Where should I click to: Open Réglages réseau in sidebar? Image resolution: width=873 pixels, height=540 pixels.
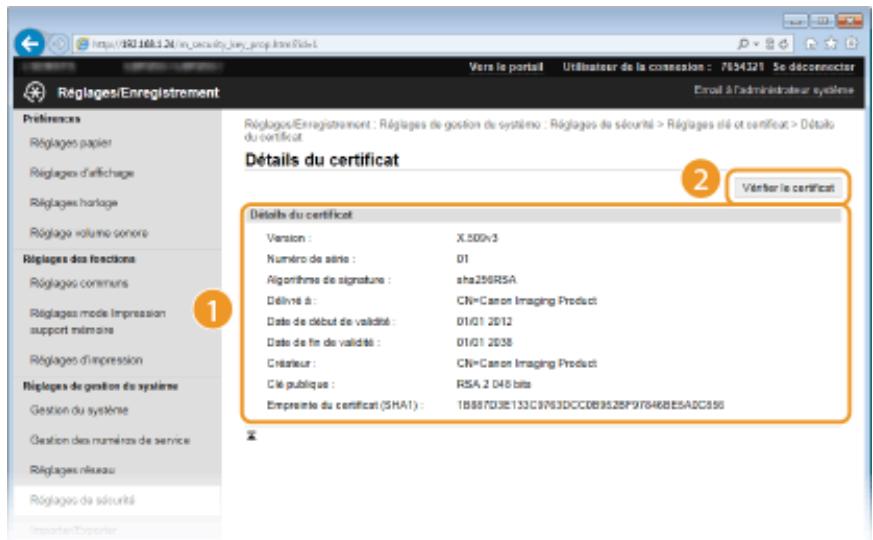click(x=72, y=470)
